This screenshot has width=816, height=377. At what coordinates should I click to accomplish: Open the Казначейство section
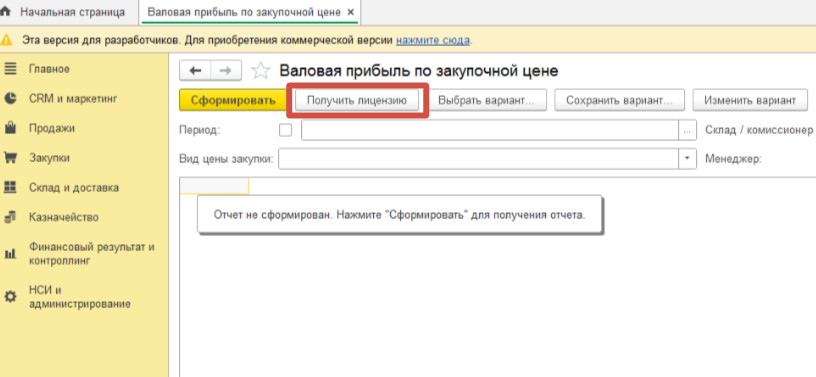(x=63, y=217)
